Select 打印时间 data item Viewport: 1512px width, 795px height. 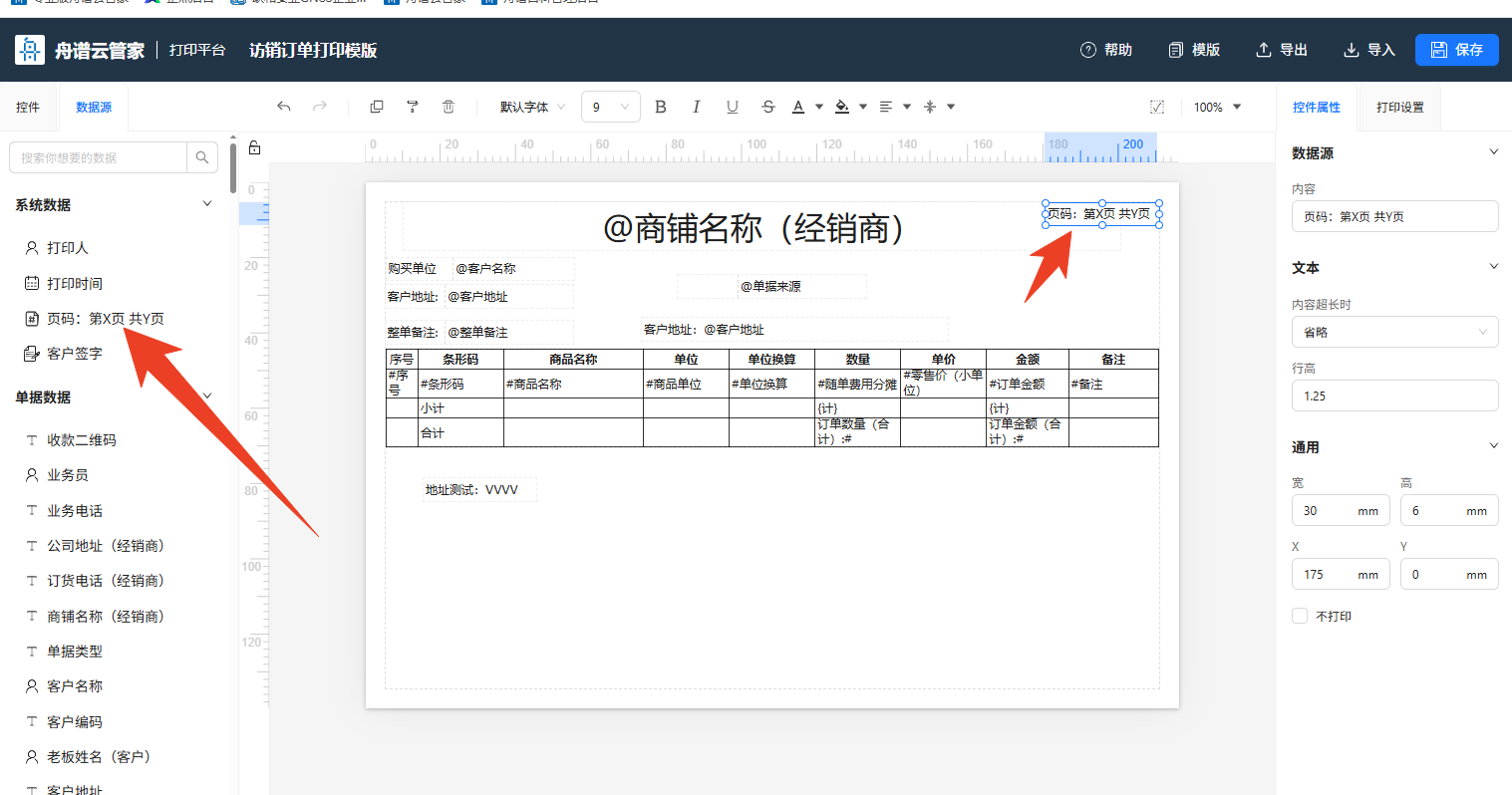pyautogui.click(x=64, y=284)
